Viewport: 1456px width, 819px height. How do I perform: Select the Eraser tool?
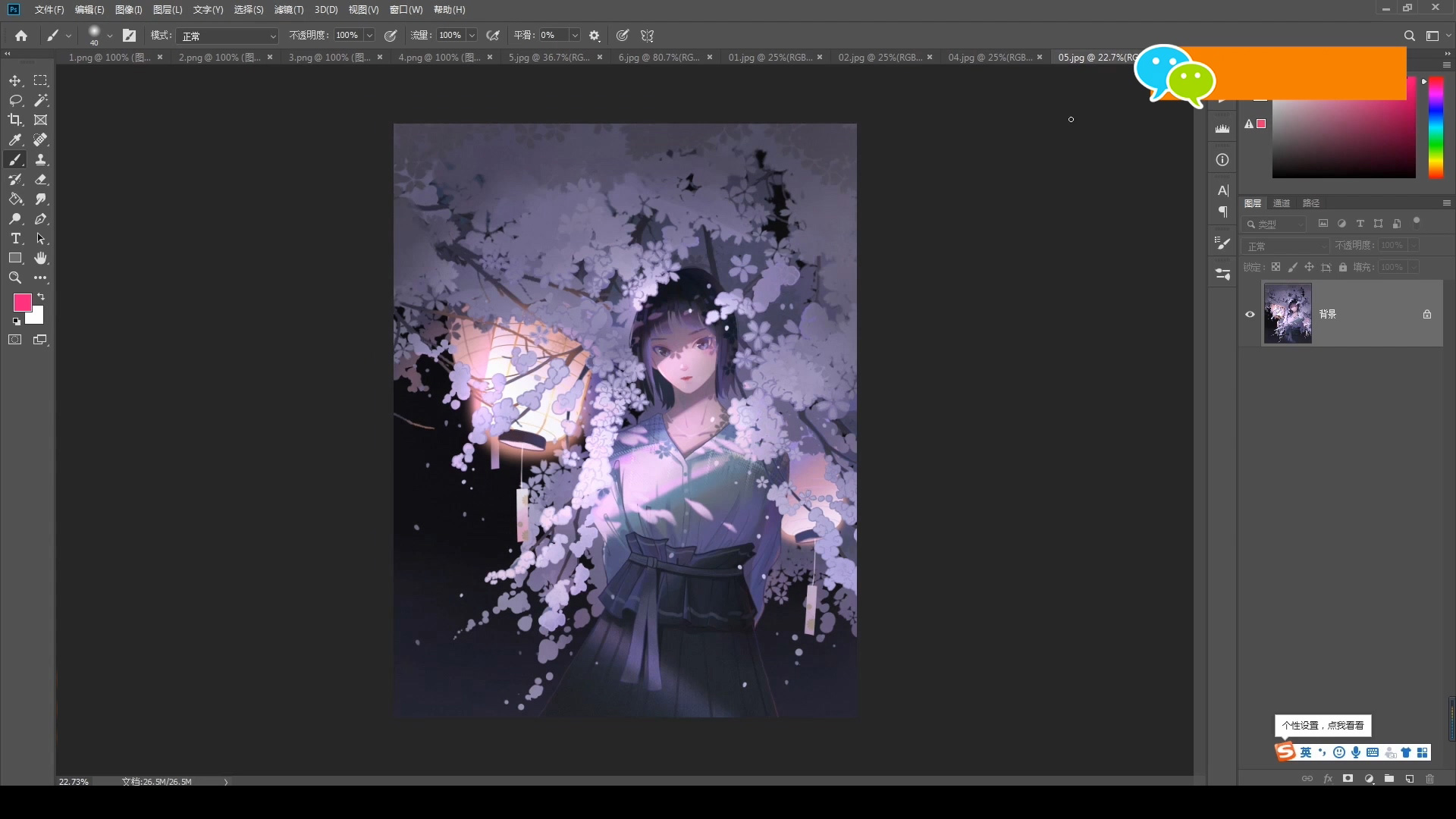pos(41,179)
